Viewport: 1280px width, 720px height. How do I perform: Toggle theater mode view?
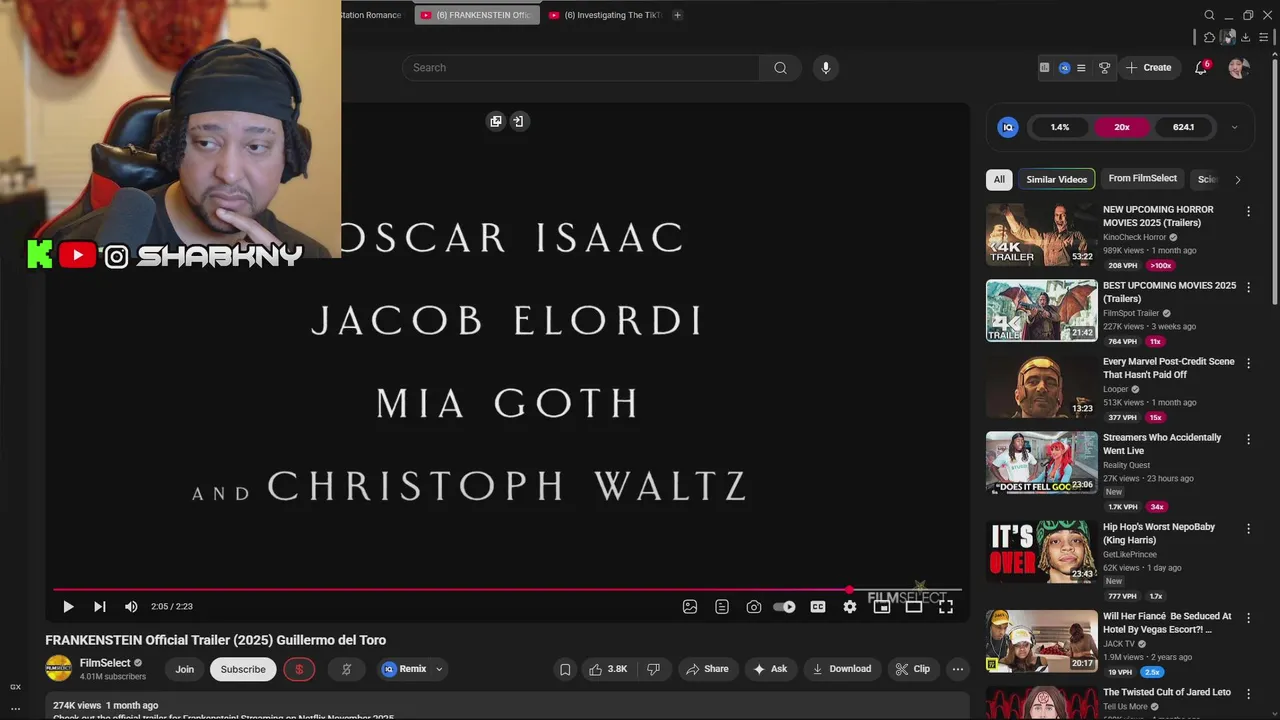point(913,606)
